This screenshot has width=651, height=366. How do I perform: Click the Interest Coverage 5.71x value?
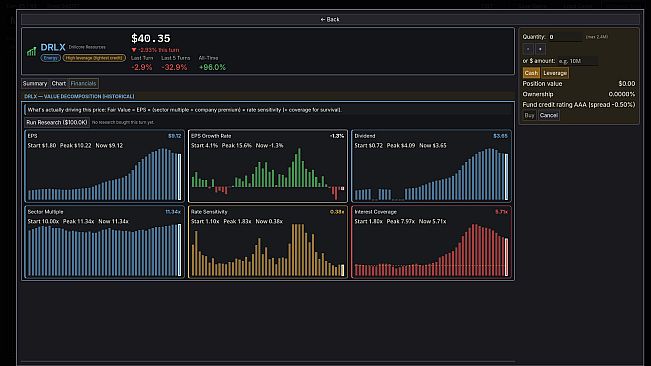[502, 212]
